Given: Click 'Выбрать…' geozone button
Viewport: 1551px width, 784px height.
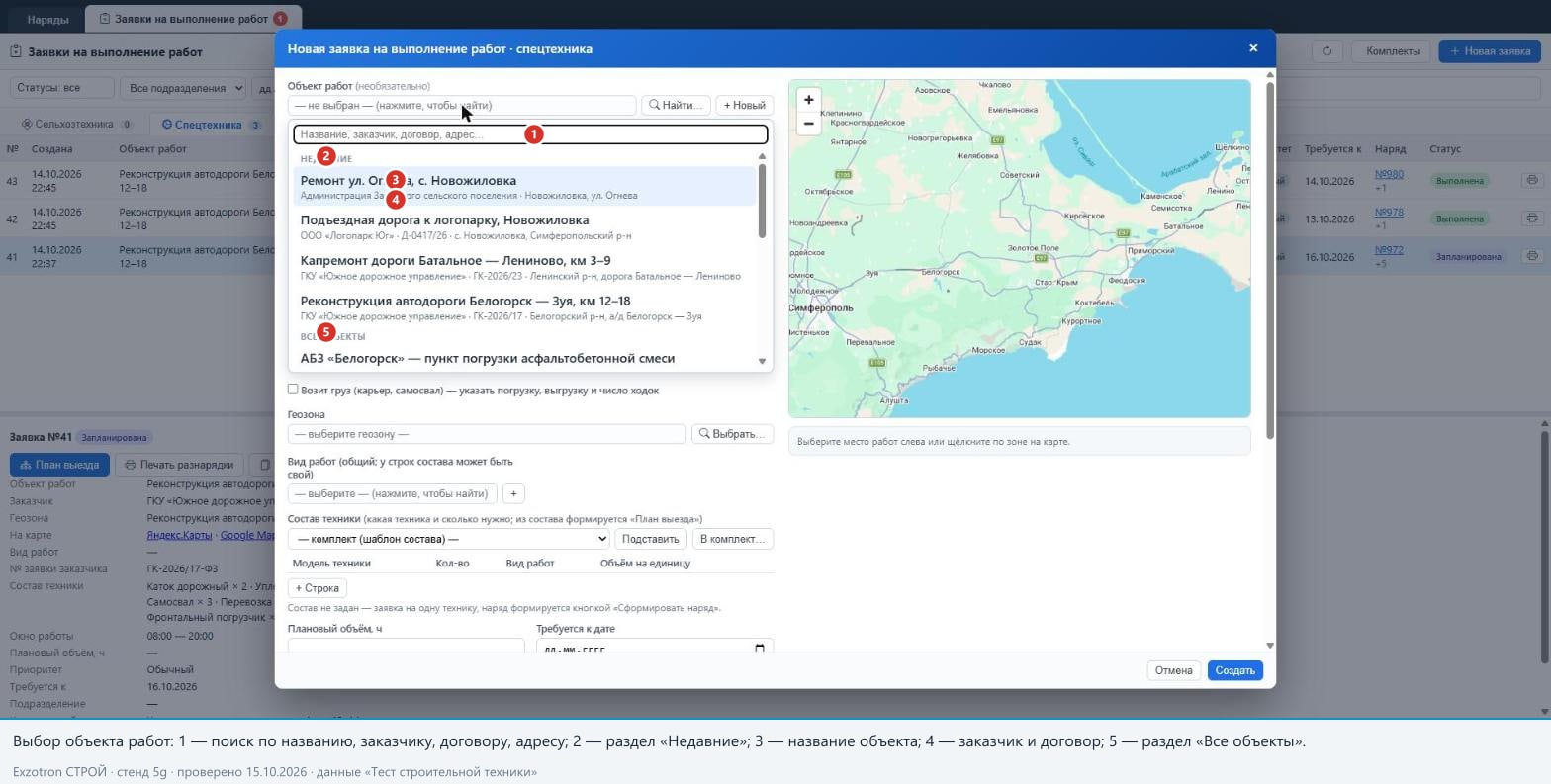Looking at the screenshot, I should point(732,434).
